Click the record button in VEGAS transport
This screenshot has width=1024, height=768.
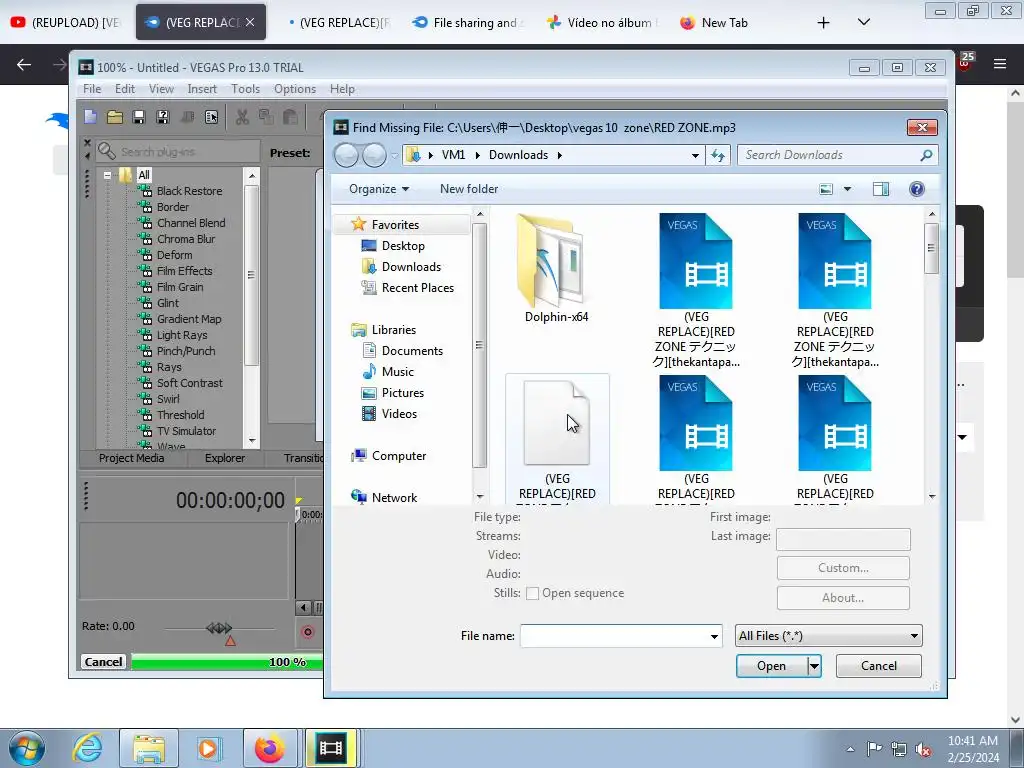(x=308, y=632)
